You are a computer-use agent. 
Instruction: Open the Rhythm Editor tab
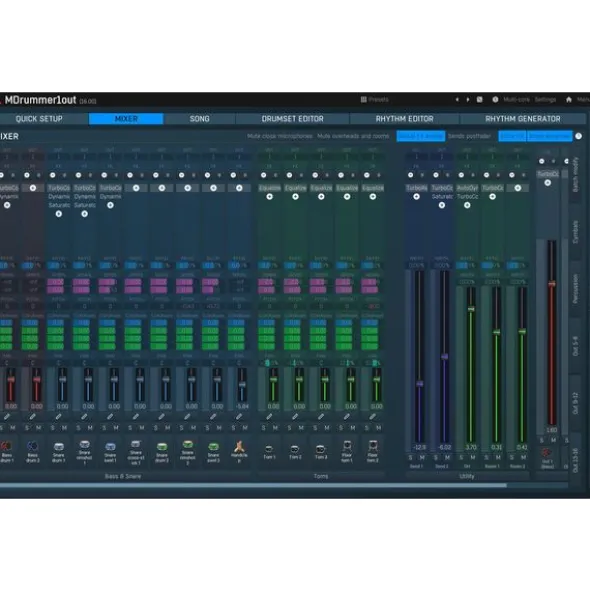(405, 119)
